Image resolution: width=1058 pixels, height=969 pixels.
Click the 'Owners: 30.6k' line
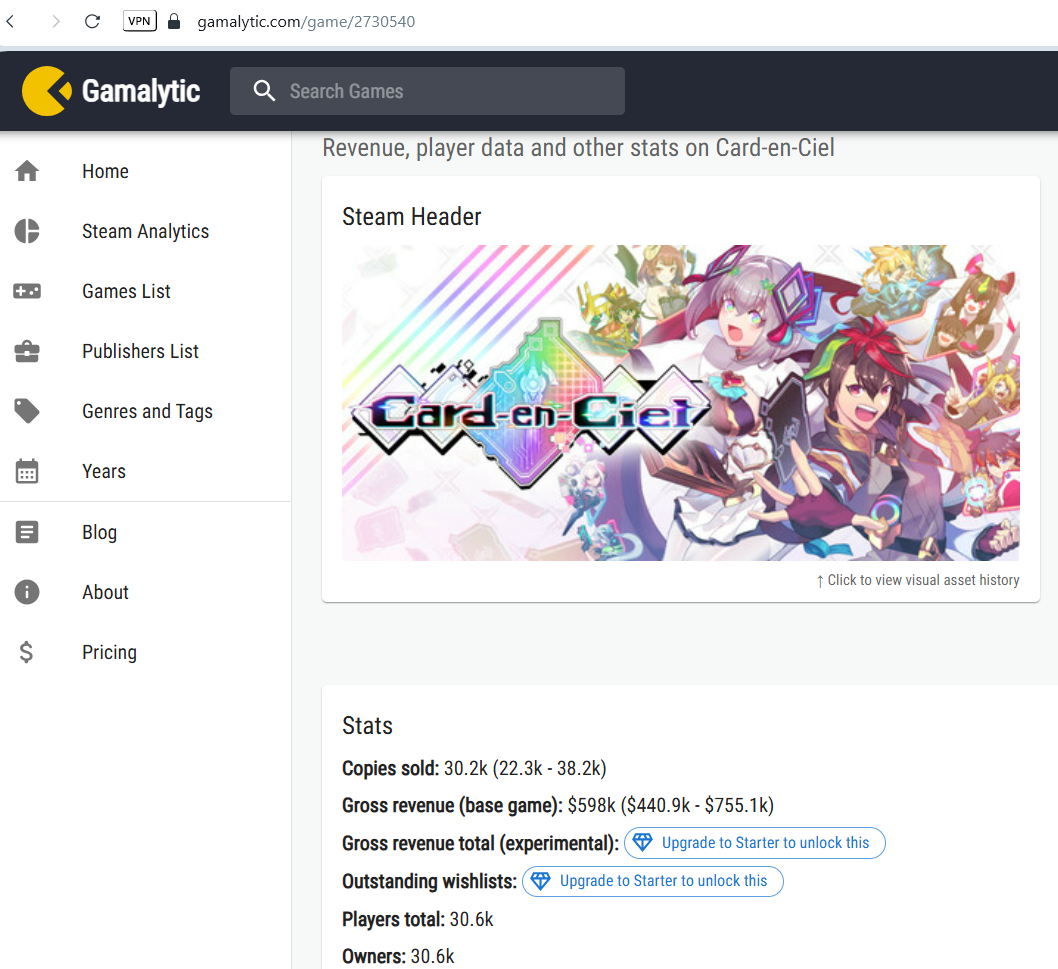click(x=398, y=956)
